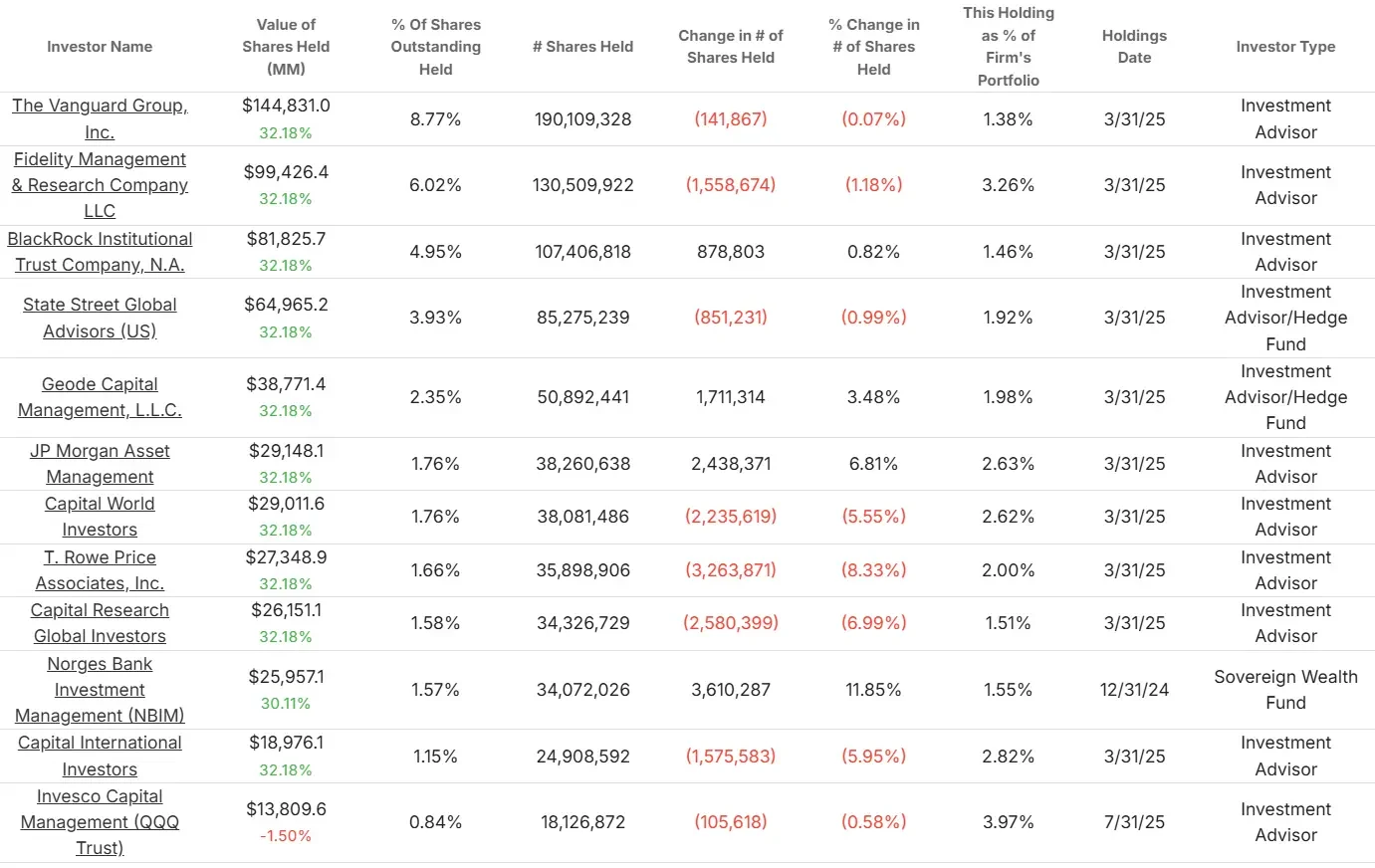Open T. Rowe Price Associates, Inc. link
Screen dimensions: 1375x868
[x=100, y=570]
